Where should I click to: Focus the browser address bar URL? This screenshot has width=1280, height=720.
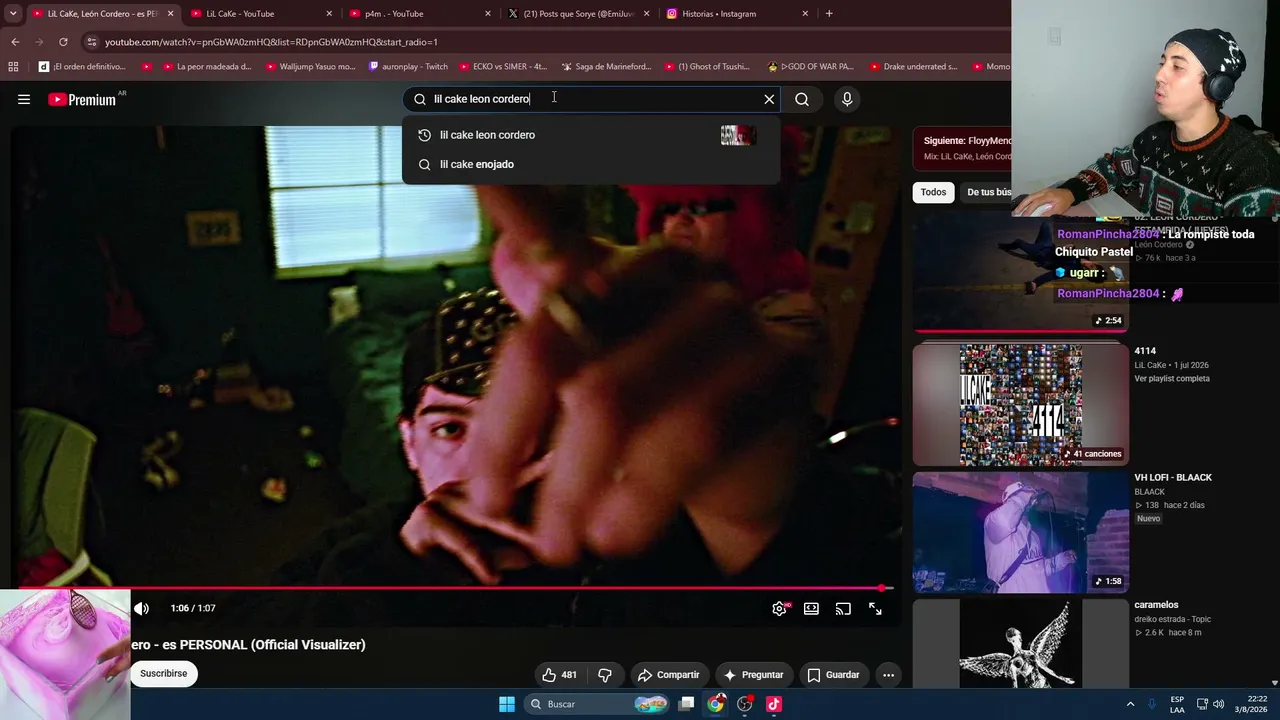(271, 42)
